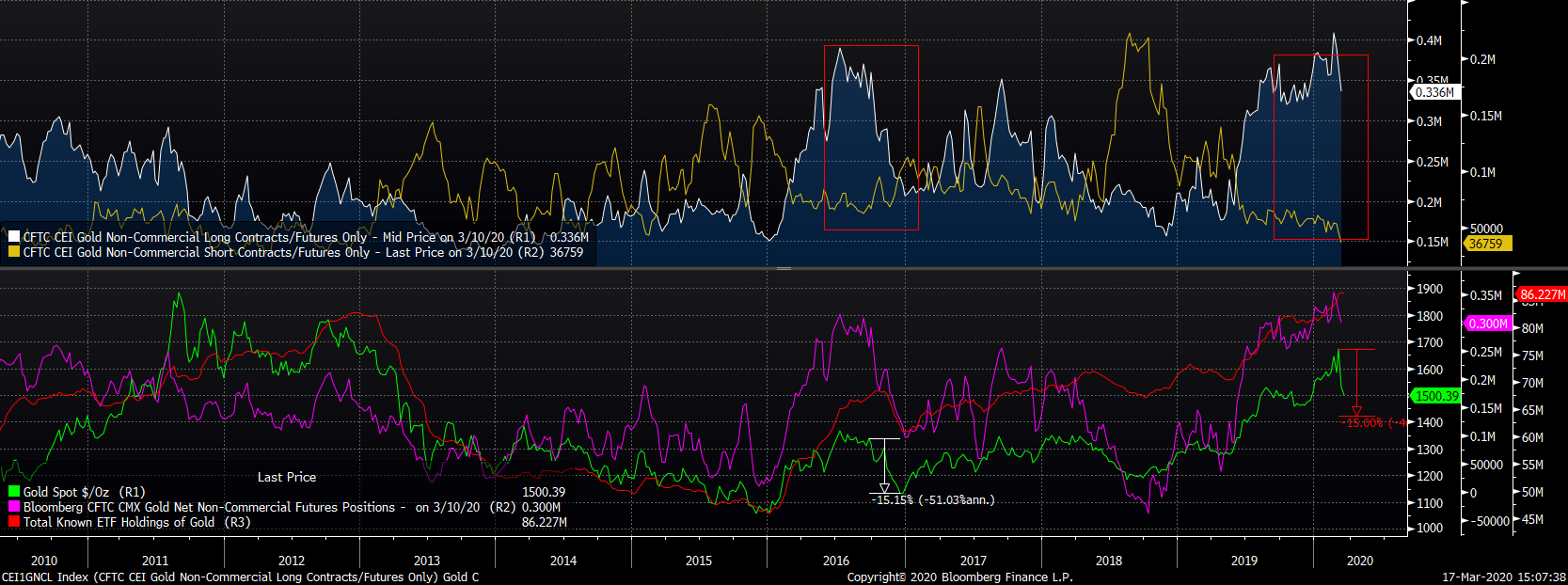Click the 1000 tick label on the gold price axis

click(x=1430, y=529)
